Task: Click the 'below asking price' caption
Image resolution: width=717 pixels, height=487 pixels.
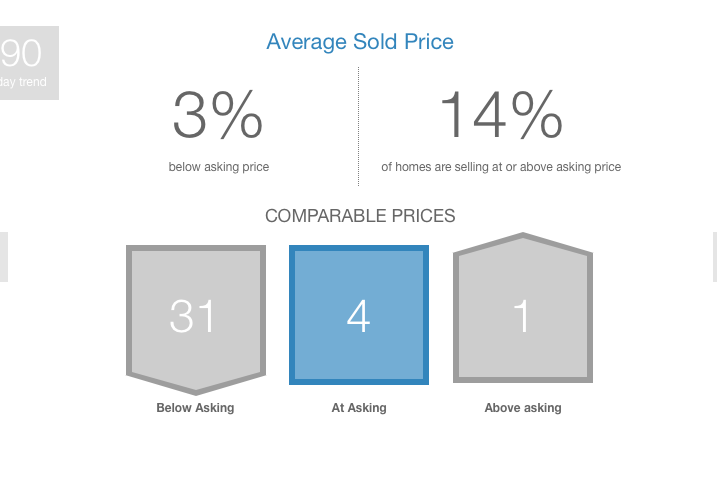Action: pos(219,167)
